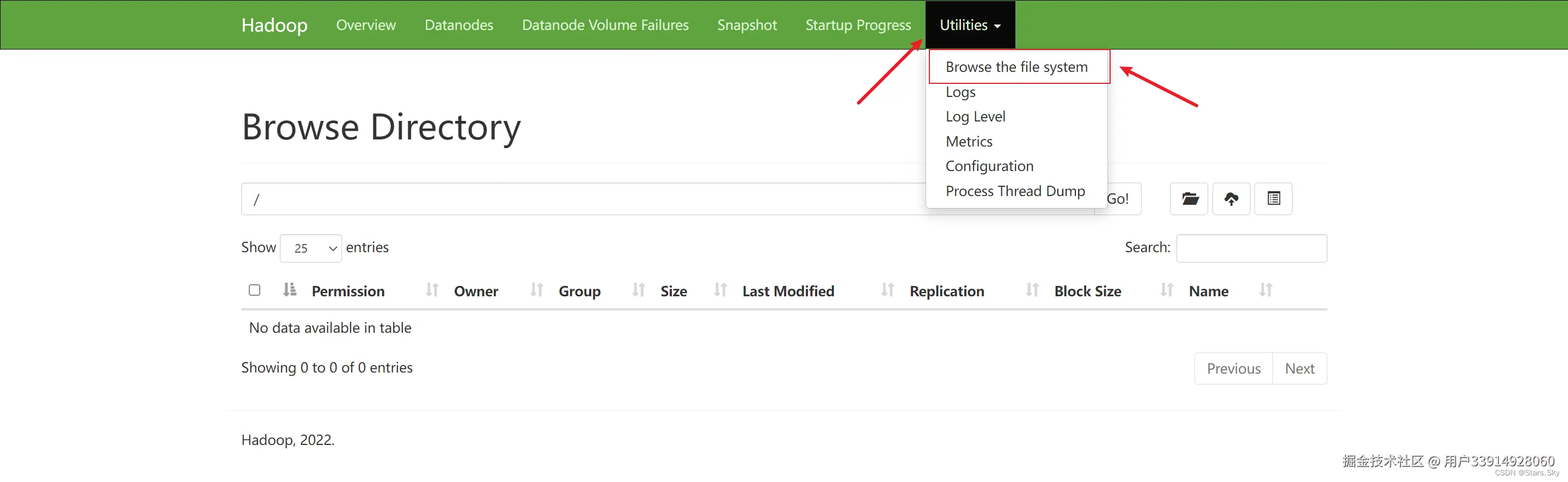Image resolution: width=1568 pixels, height=482 pixels.
Task: Open the Datanodes page
Action: 459,25
